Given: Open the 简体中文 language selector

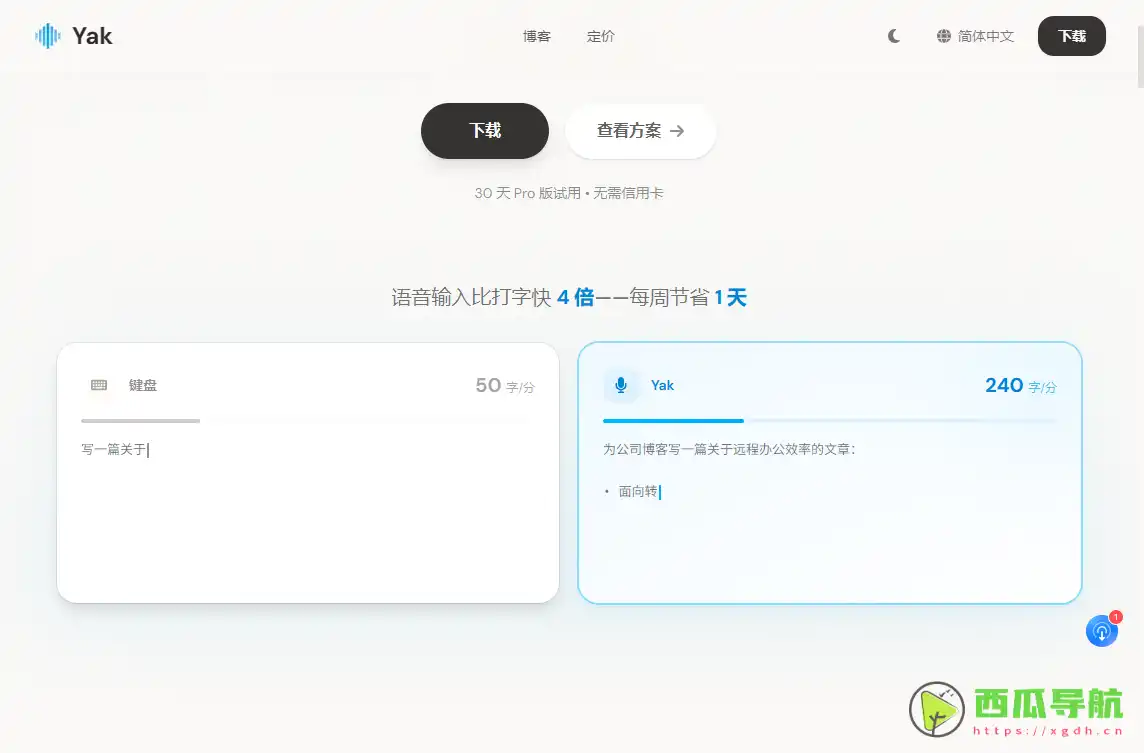Looking at the screenshot, I should tap(975, 36).
